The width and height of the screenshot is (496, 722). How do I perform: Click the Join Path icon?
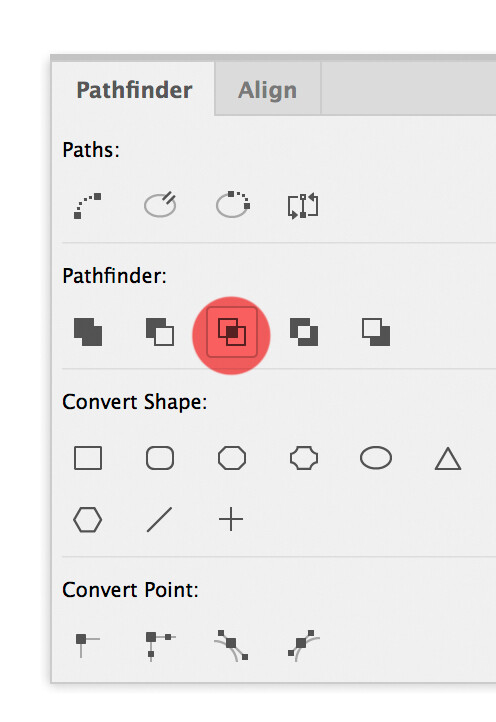[x=88, y=206]
